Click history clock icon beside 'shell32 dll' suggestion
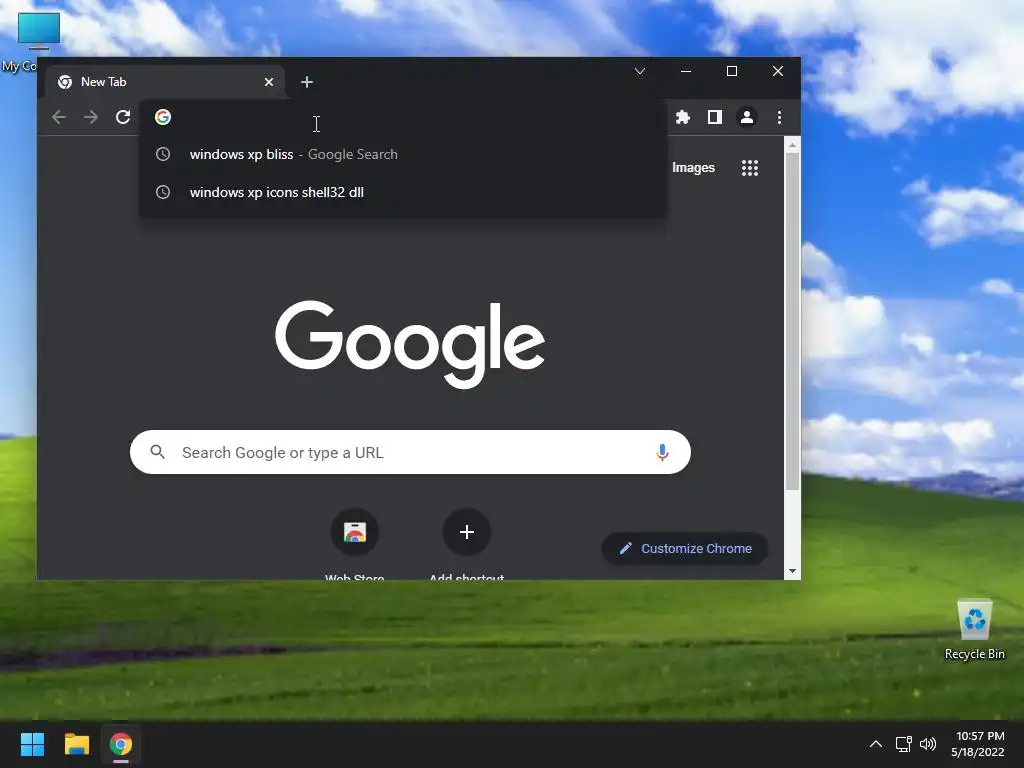 (x=163, y=192)
